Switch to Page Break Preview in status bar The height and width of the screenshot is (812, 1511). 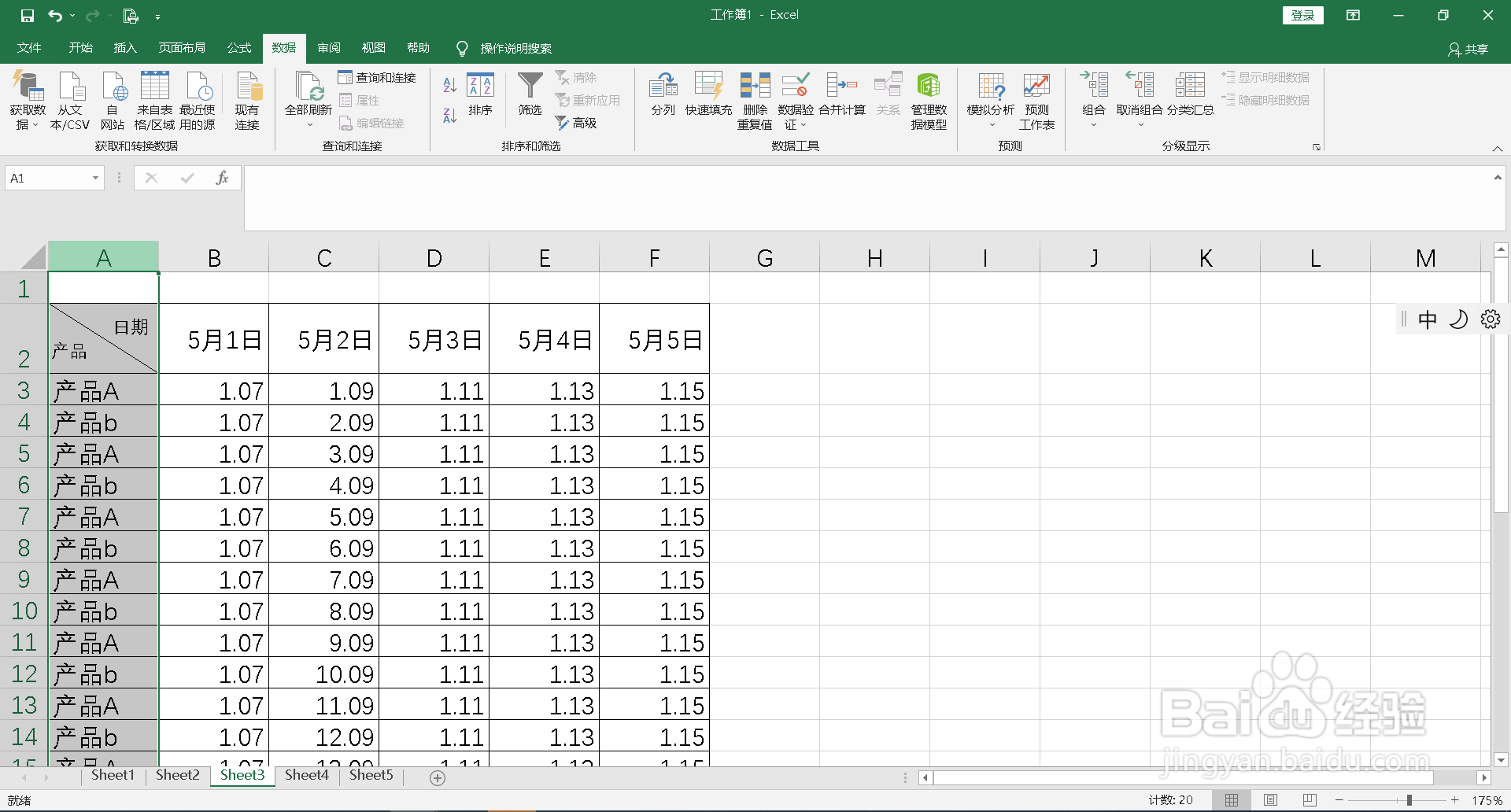pyautogui.click(x=1310, y=800)
